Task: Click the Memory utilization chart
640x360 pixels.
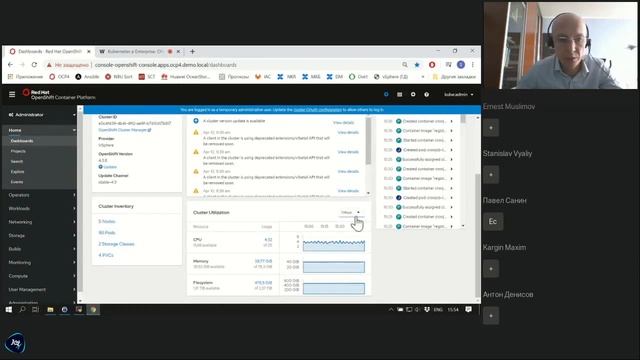Action: 334,267
